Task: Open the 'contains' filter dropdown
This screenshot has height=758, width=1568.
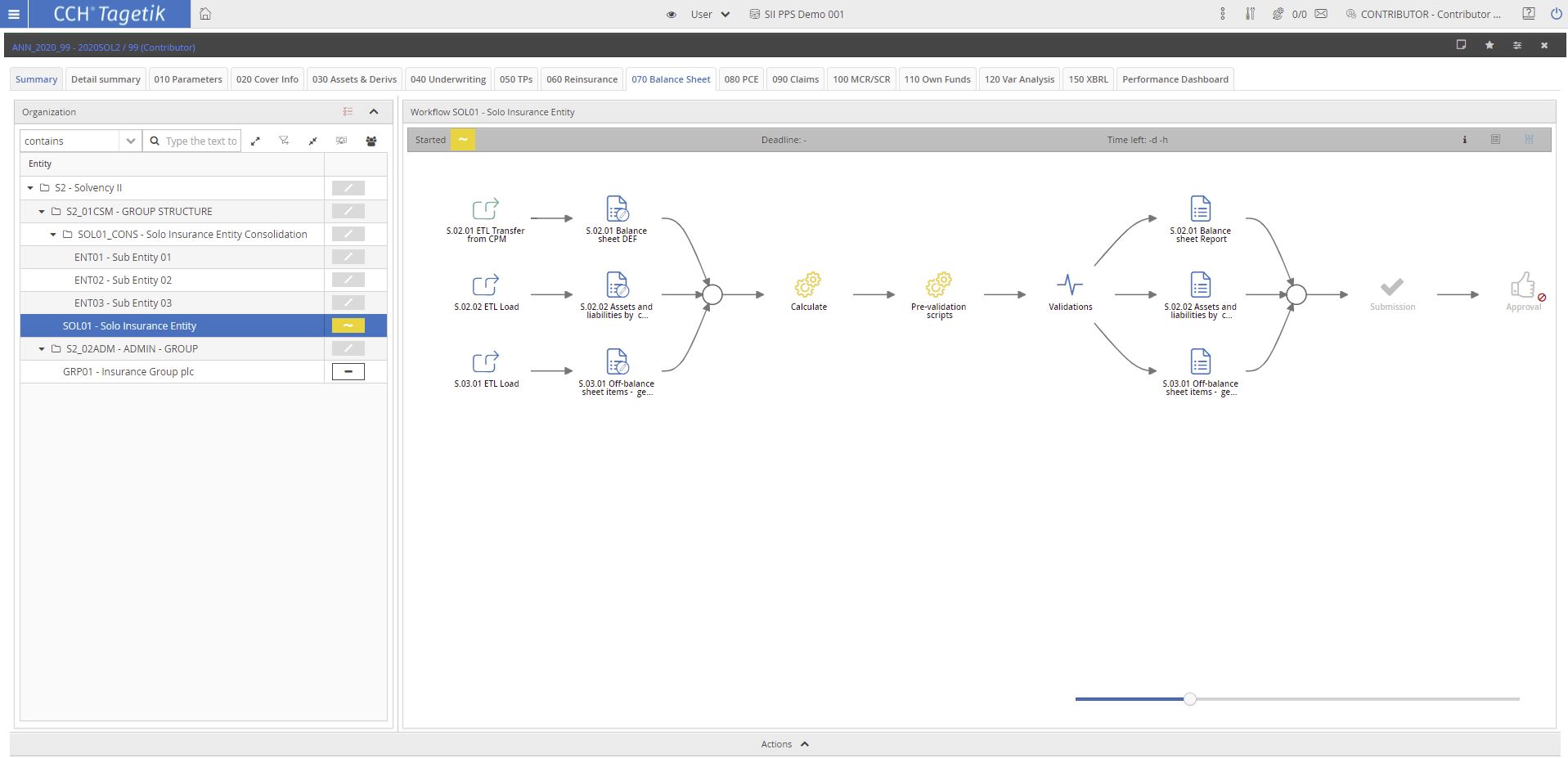Action: (x=130, y=141)
